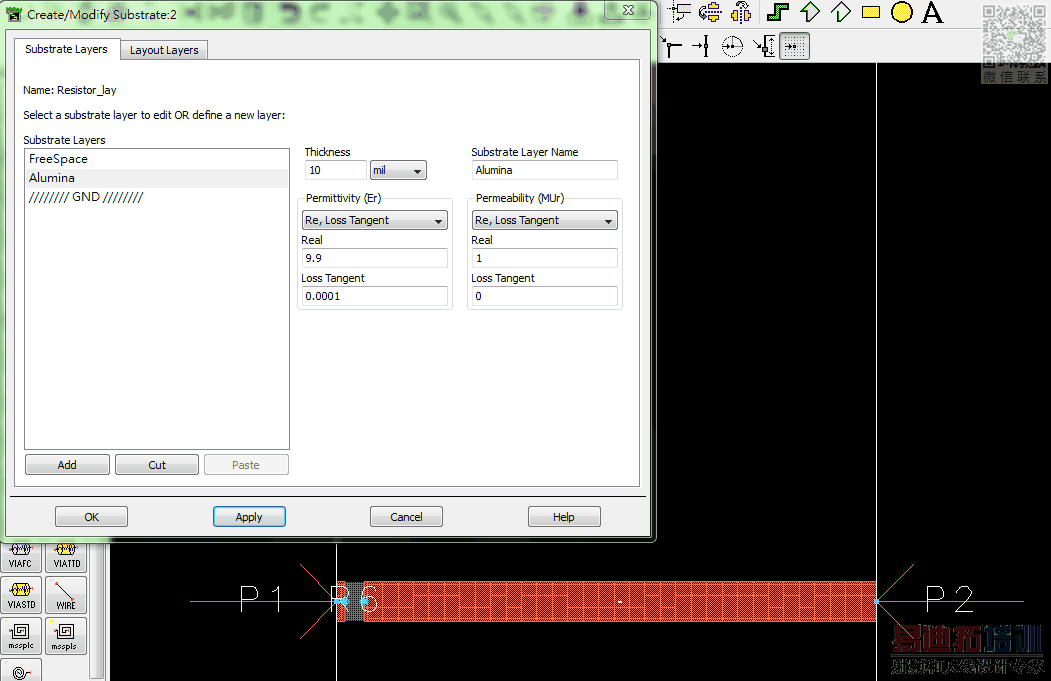Select the WIRE component in the palette
1051x681 pixels.
[66, 595]
